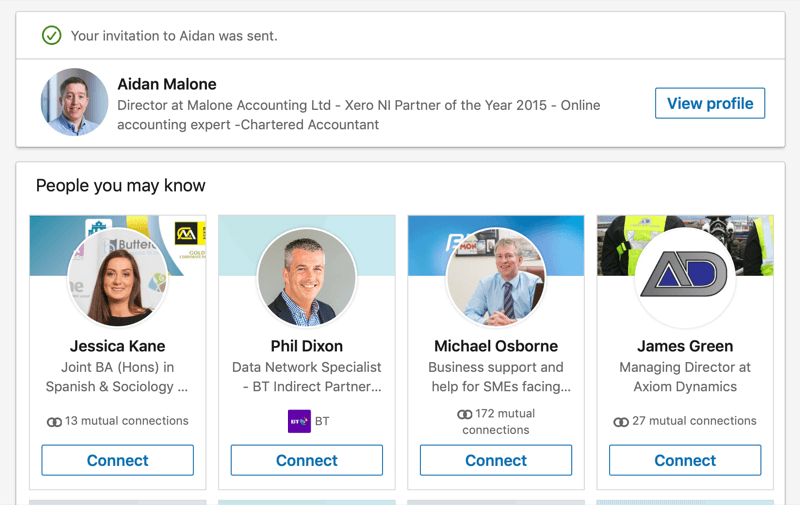This screenshot has height=505, width=800.
Task: Open the Aidan Malone name link
Action: [x=167, y=84]
